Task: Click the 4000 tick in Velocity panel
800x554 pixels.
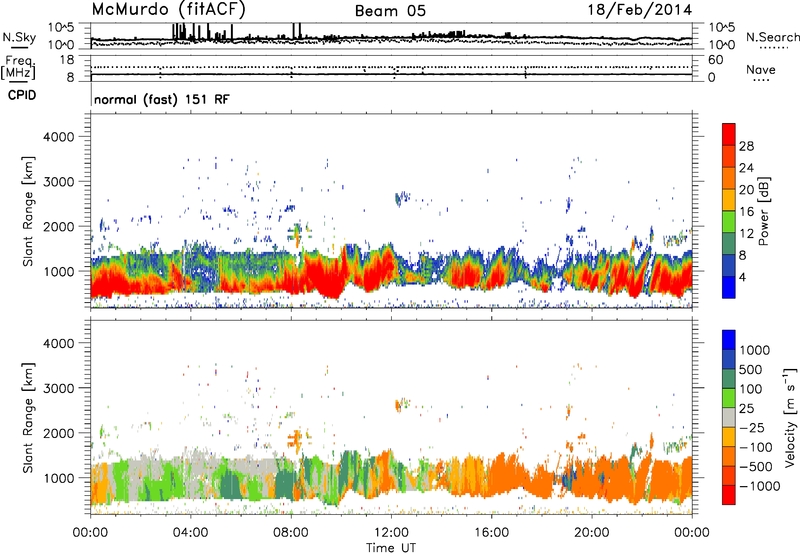Action: coord(58,343)
